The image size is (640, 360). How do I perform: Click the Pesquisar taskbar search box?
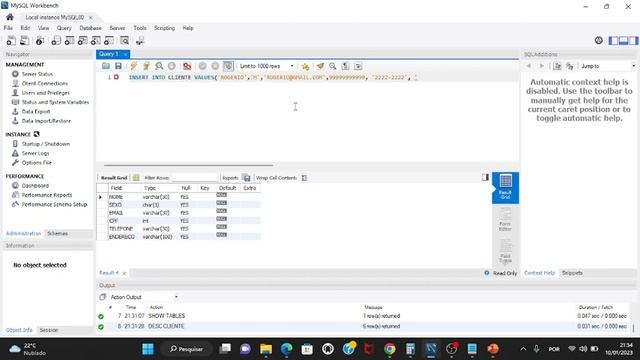tap(187, 349)
